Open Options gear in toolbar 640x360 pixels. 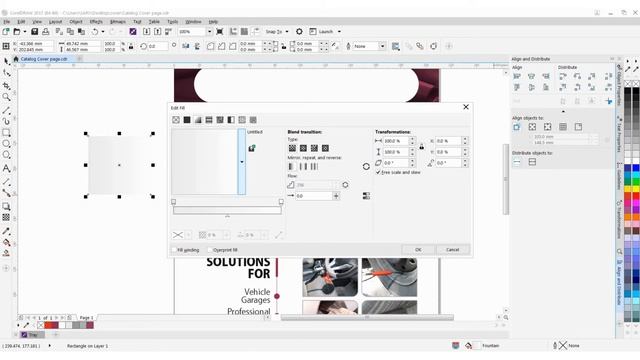point(299,31)
